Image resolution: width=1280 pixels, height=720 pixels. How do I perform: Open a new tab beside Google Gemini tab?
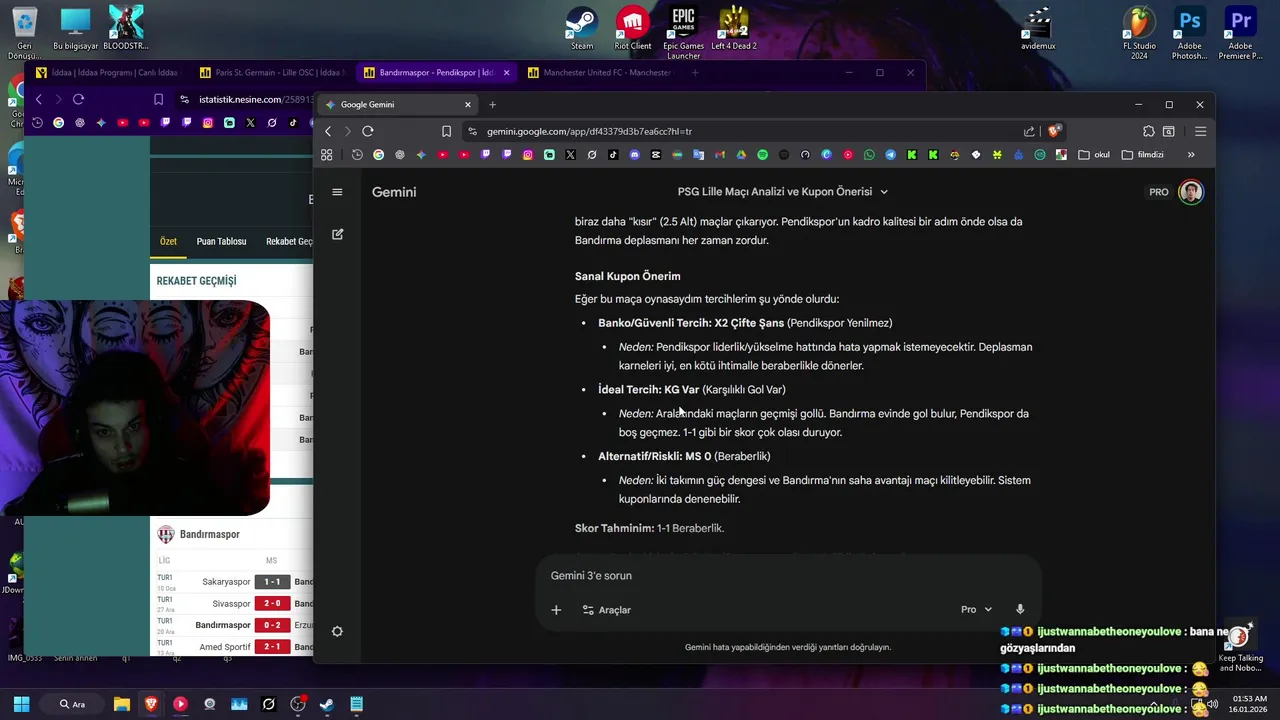coord(492,104)
